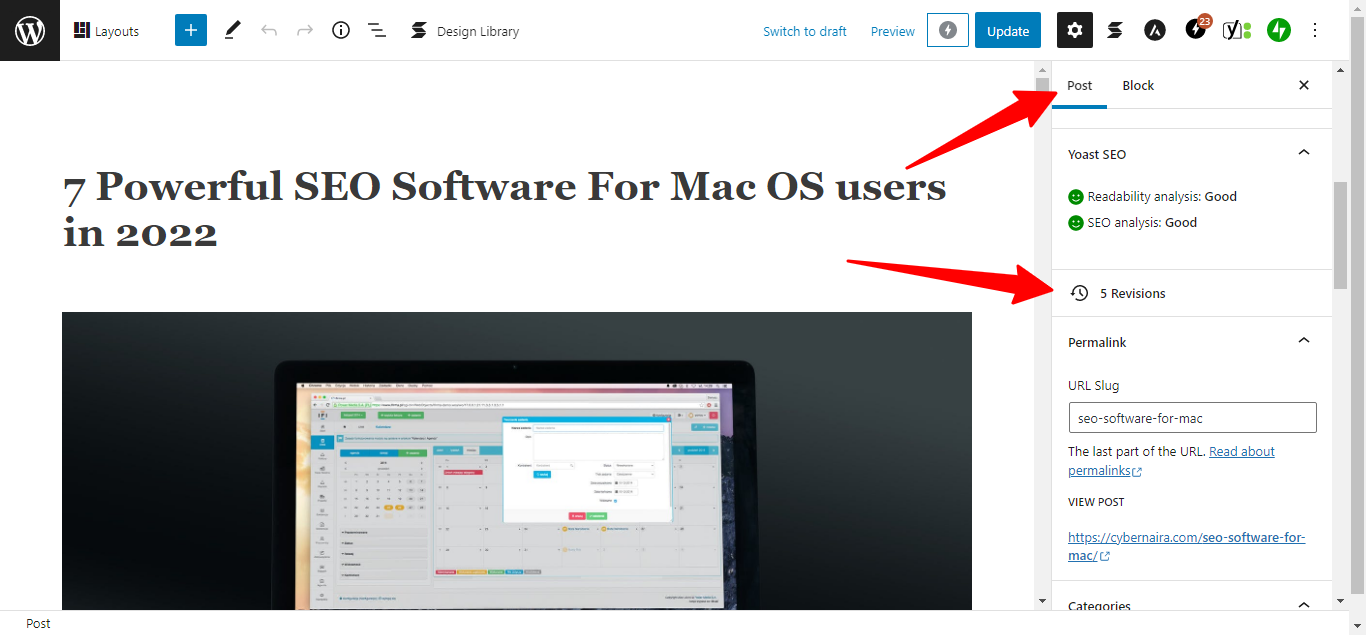Open 5 Revisions

pyautogui.click(x=1192, y=293)
